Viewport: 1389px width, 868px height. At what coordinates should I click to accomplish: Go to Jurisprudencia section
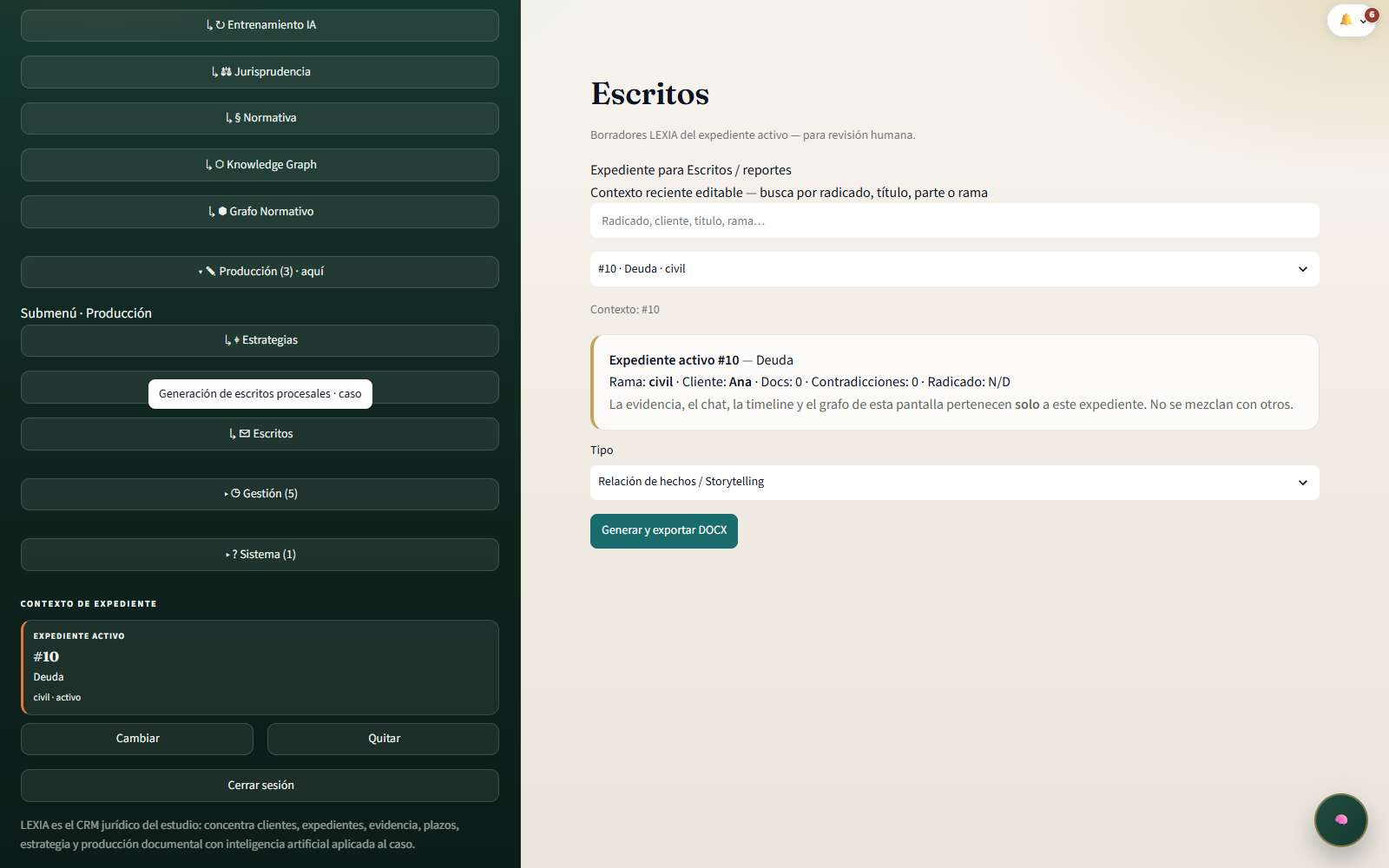coord(260,72)
